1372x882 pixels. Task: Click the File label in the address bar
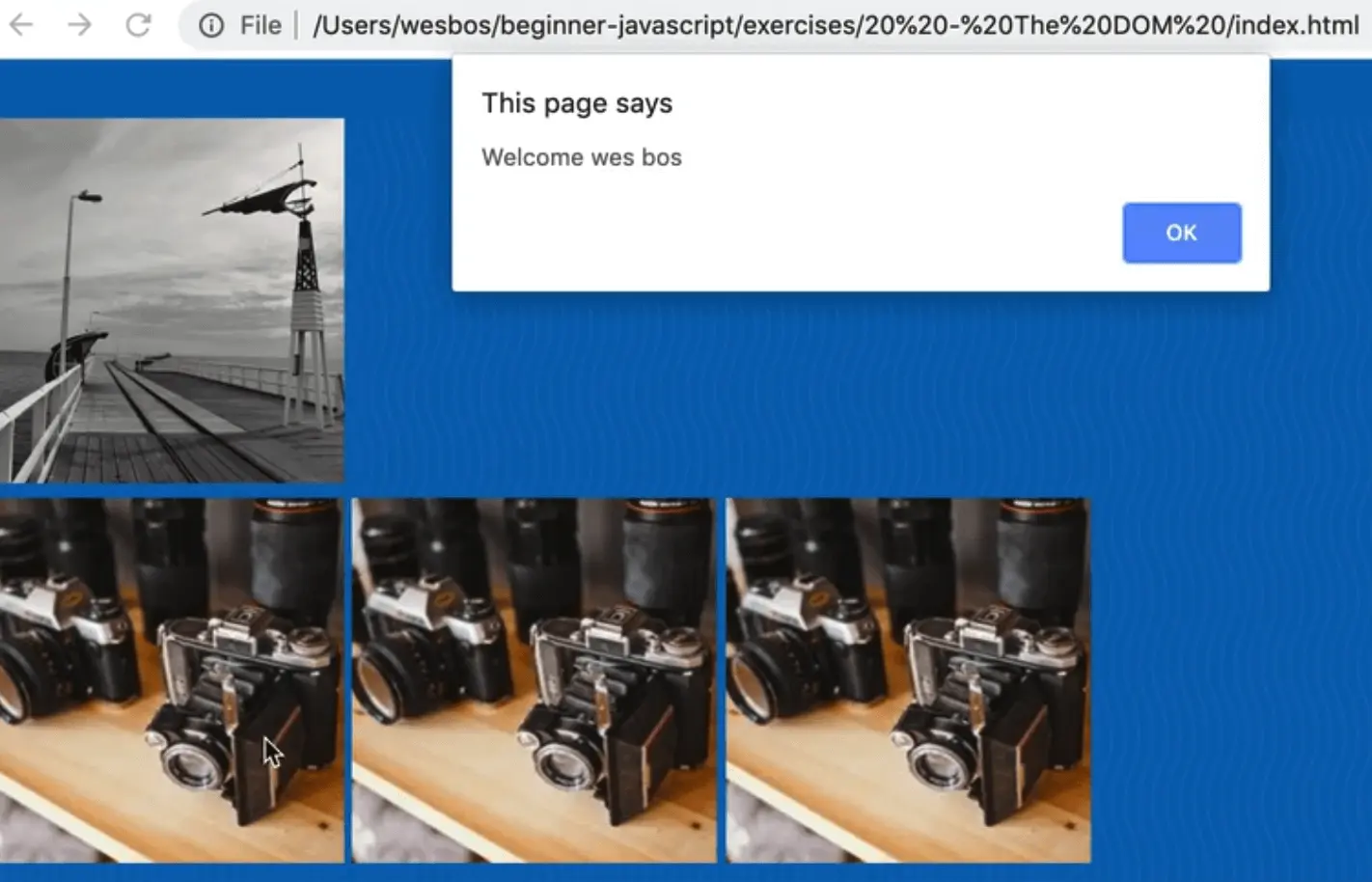pyautogui.click(x=261, y=26)
